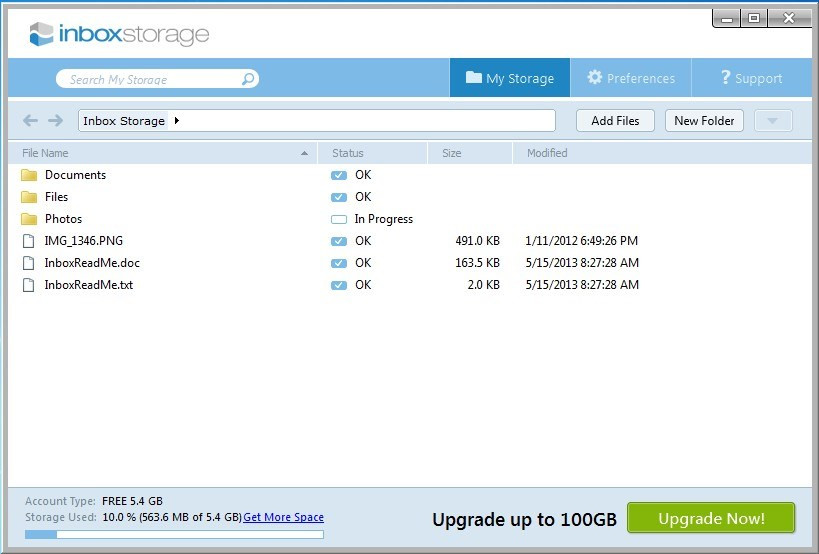Click Inbox Storage breadcrumb label
The width and height of the screenshot is (819, 554).
tap(124, 121)
